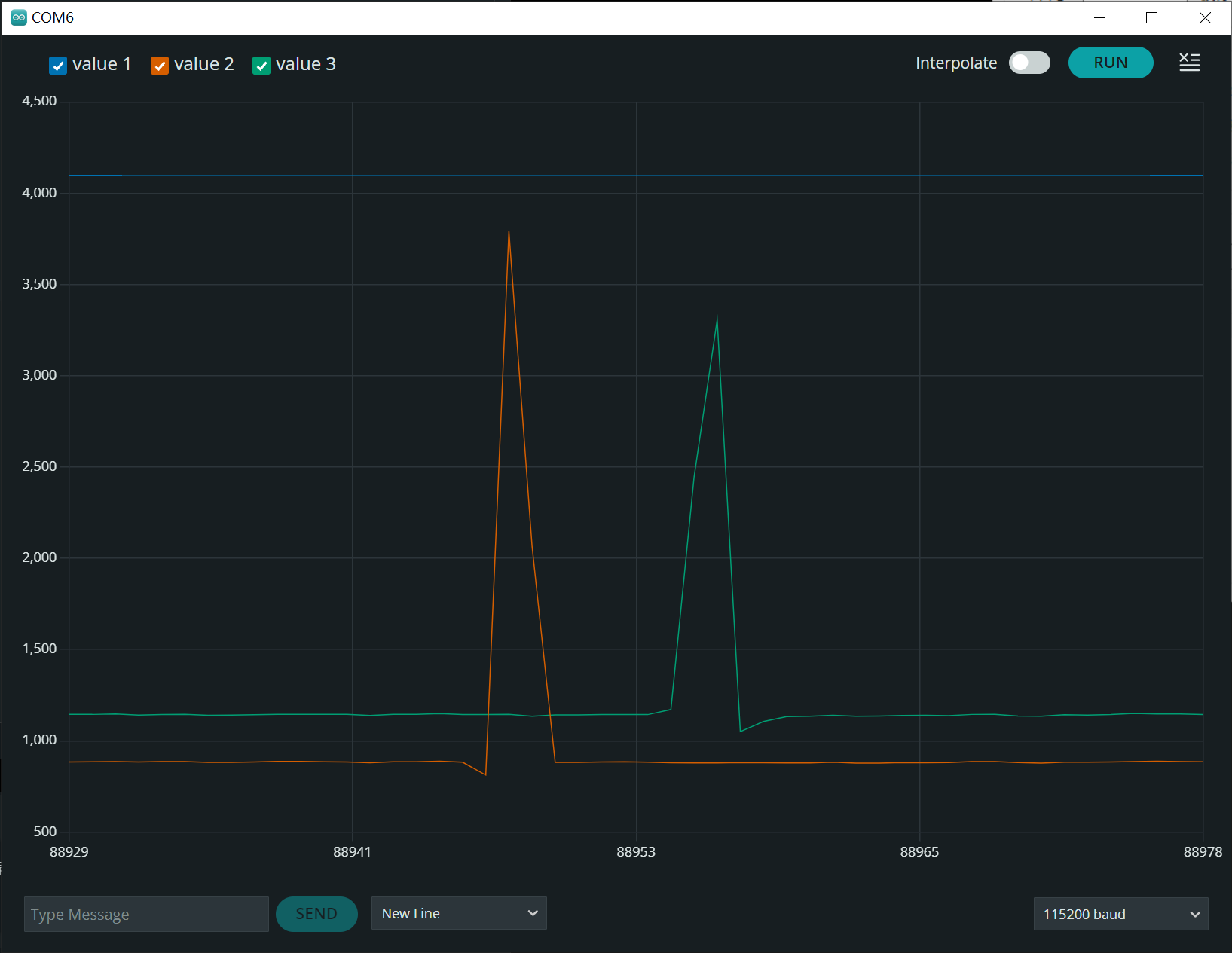Enable the Interpolate switch
Viewport: 1232px width, 953px height.
pyautogui.click(x=1029, y=63)
